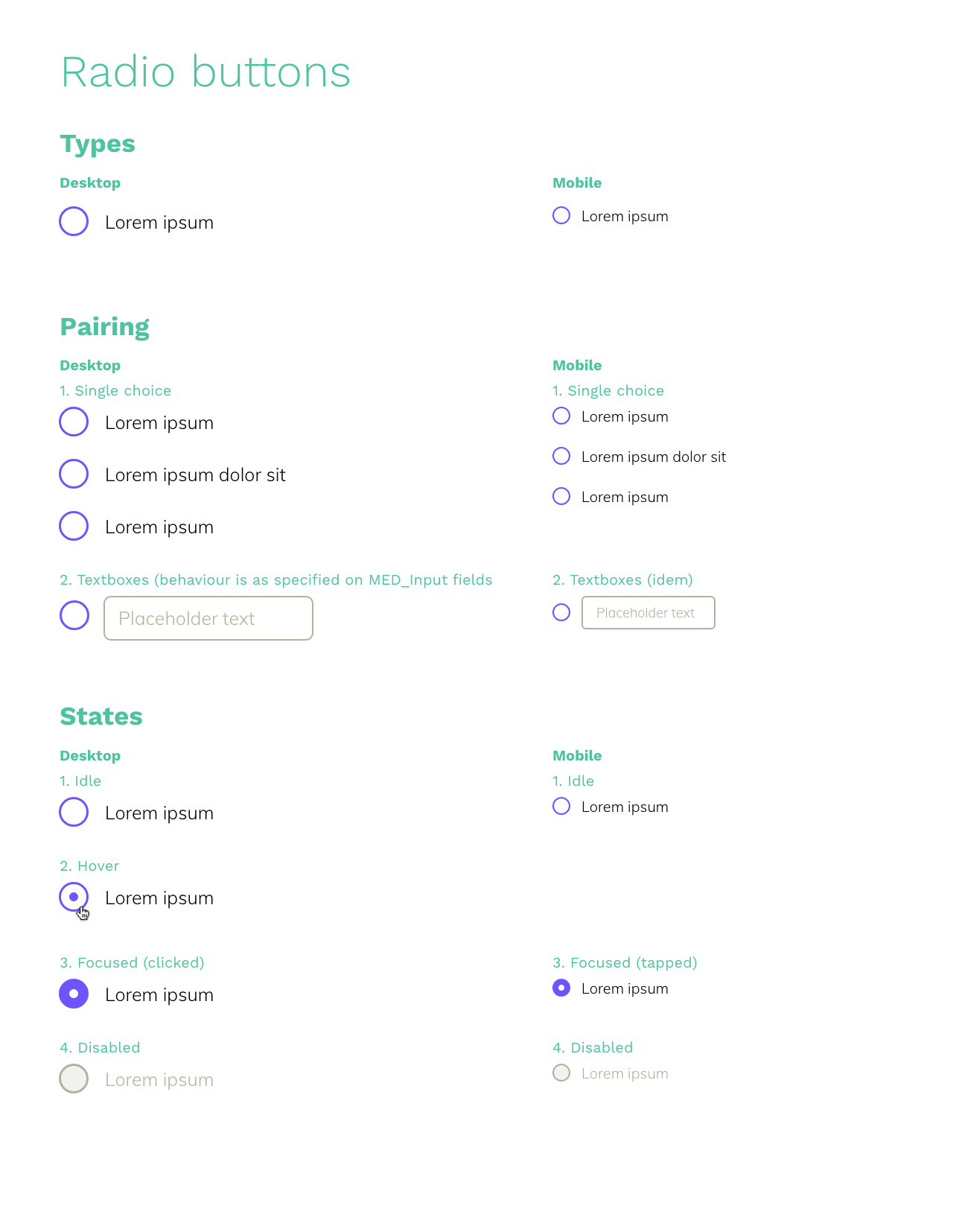Viewport: 953px width, 1232px height.
Task: Choose the small 'Lorem ipsum dolor sit' mobile radio
Action: point(561,456)
